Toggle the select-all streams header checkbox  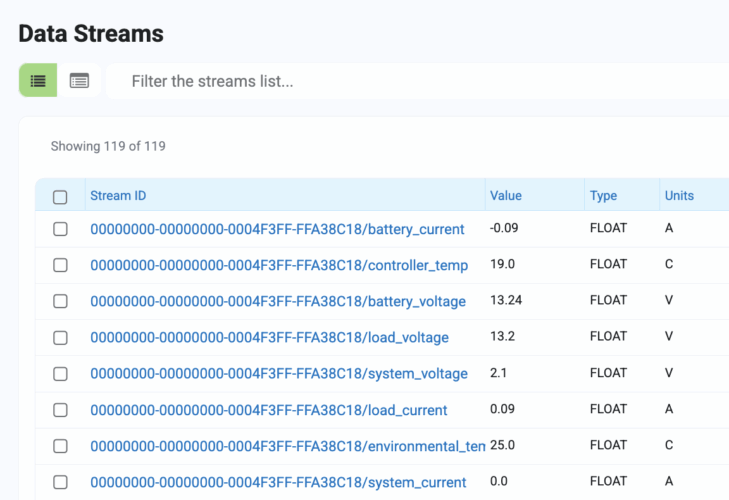pyautogui.click(x=60, y=197)
